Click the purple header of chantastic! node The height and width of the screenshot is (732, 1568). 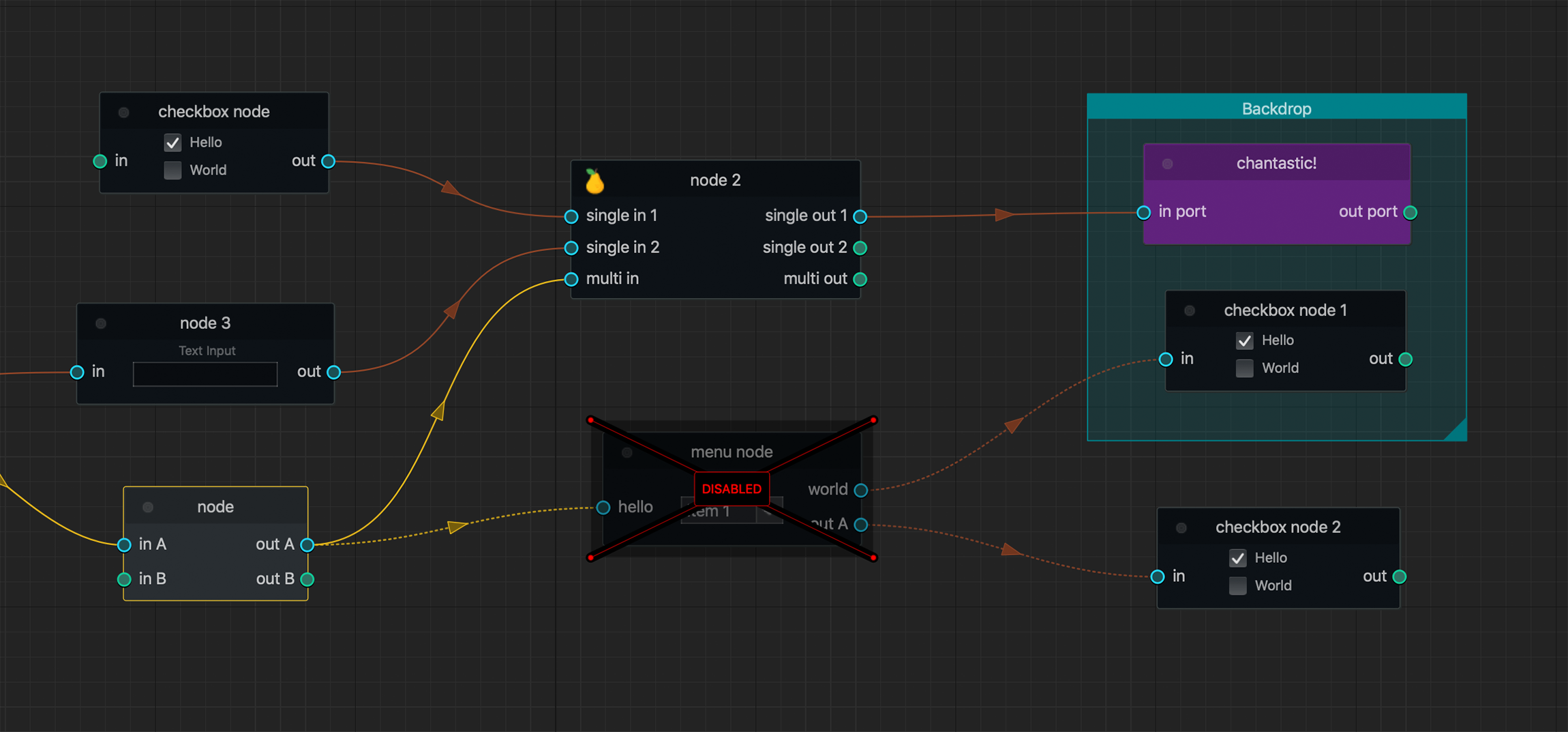click(x=1276, y=163)
